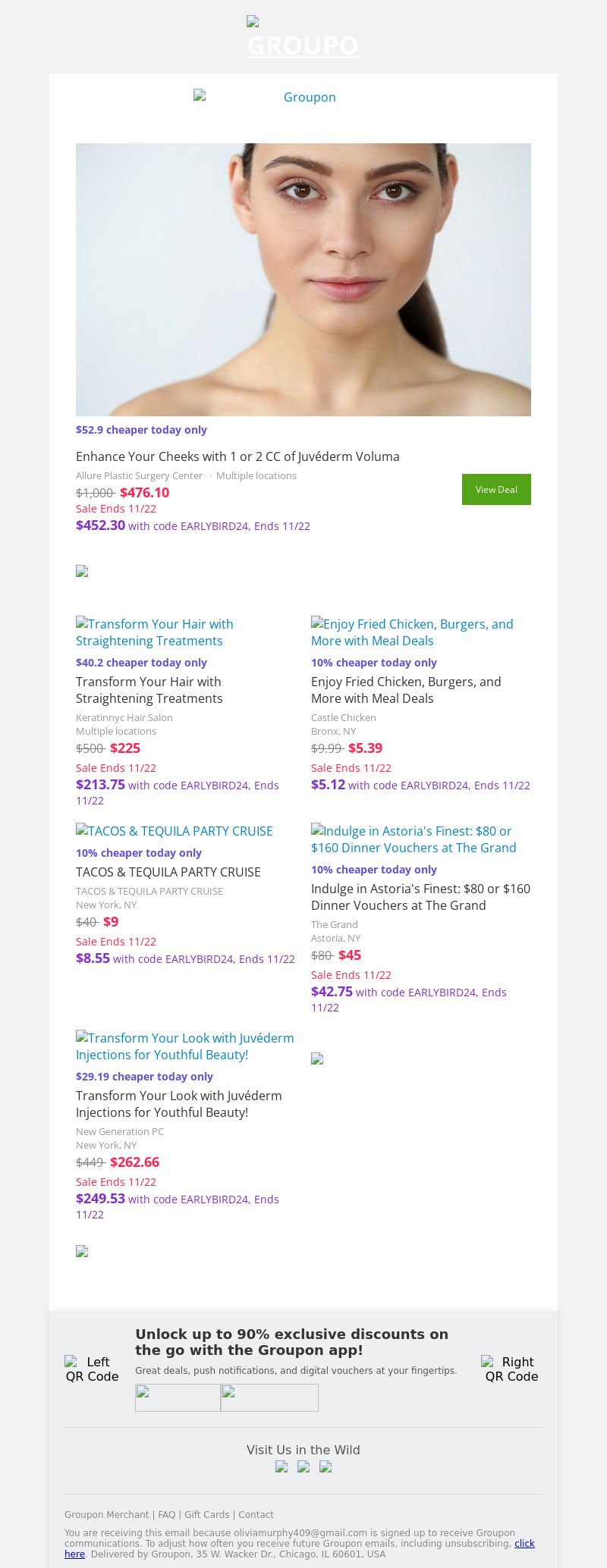Open the Groupon Merchant footer link
Image resolution: width=607 pixels, height=1568 pixels.
[106, 1514]
